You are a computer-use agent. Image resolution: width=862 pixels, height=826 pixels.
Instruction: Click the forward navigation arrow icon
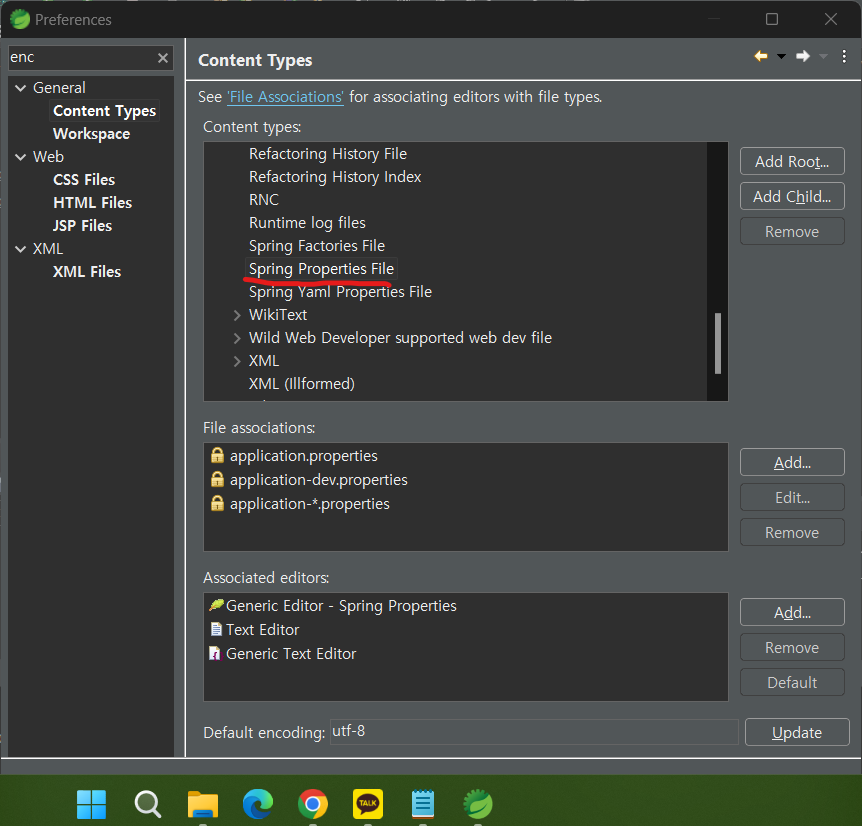pos(803,56)
